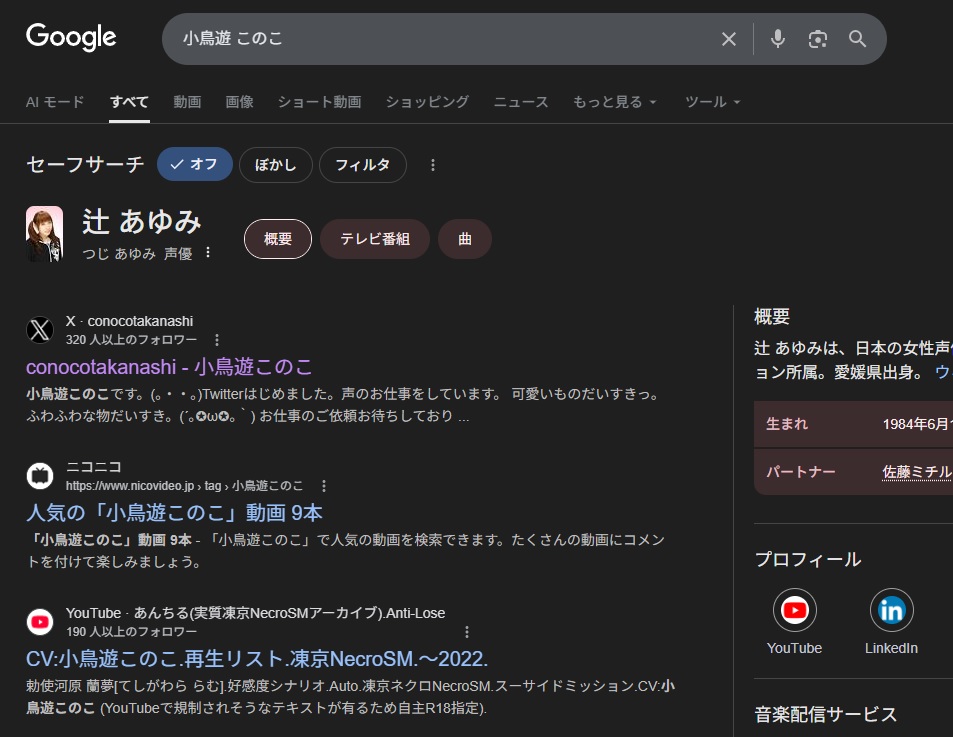Open LinkedIn profile icon in sidebar
This screenshot has width=953, height=737.
click(x=891, y=610)
